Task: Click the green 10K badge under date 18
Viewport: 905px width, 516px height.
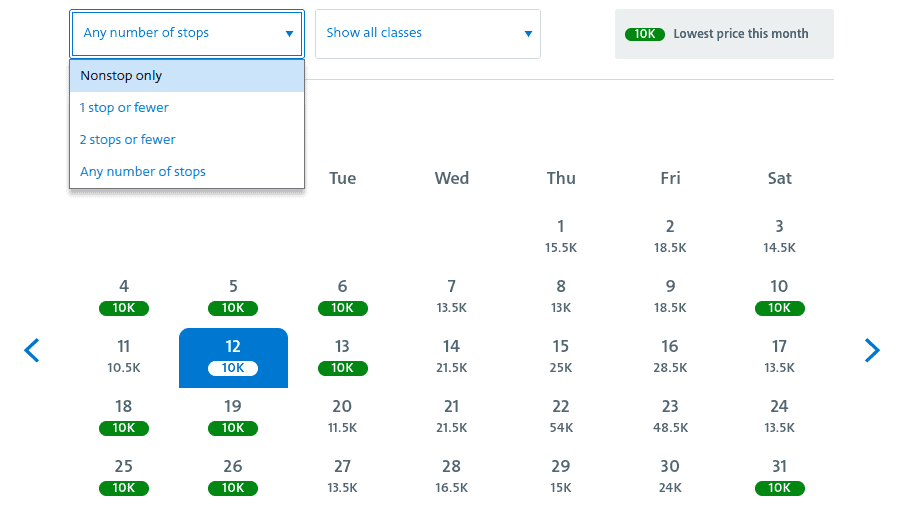Action: tap(124, 428)
